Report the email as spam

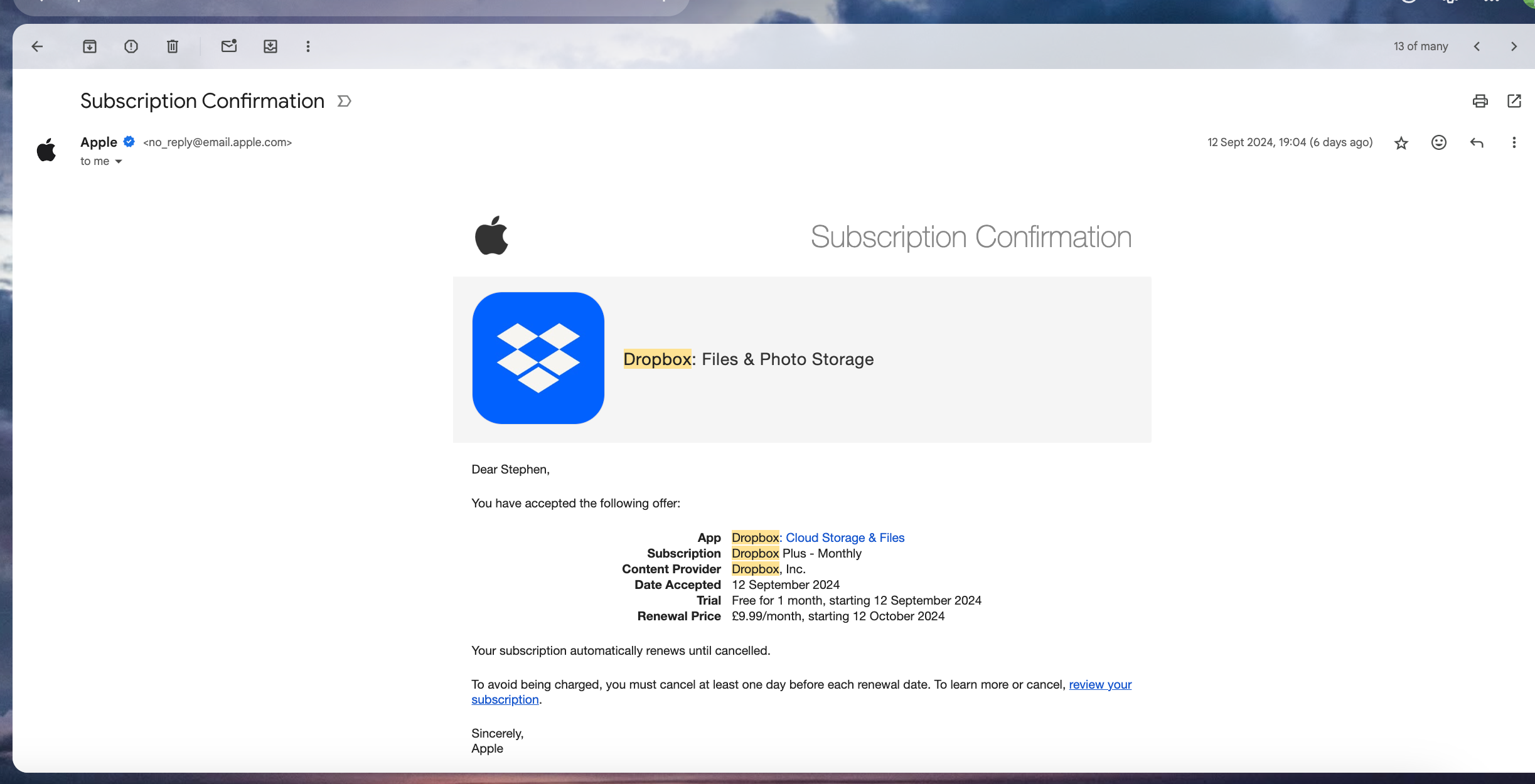pos(131,46)
